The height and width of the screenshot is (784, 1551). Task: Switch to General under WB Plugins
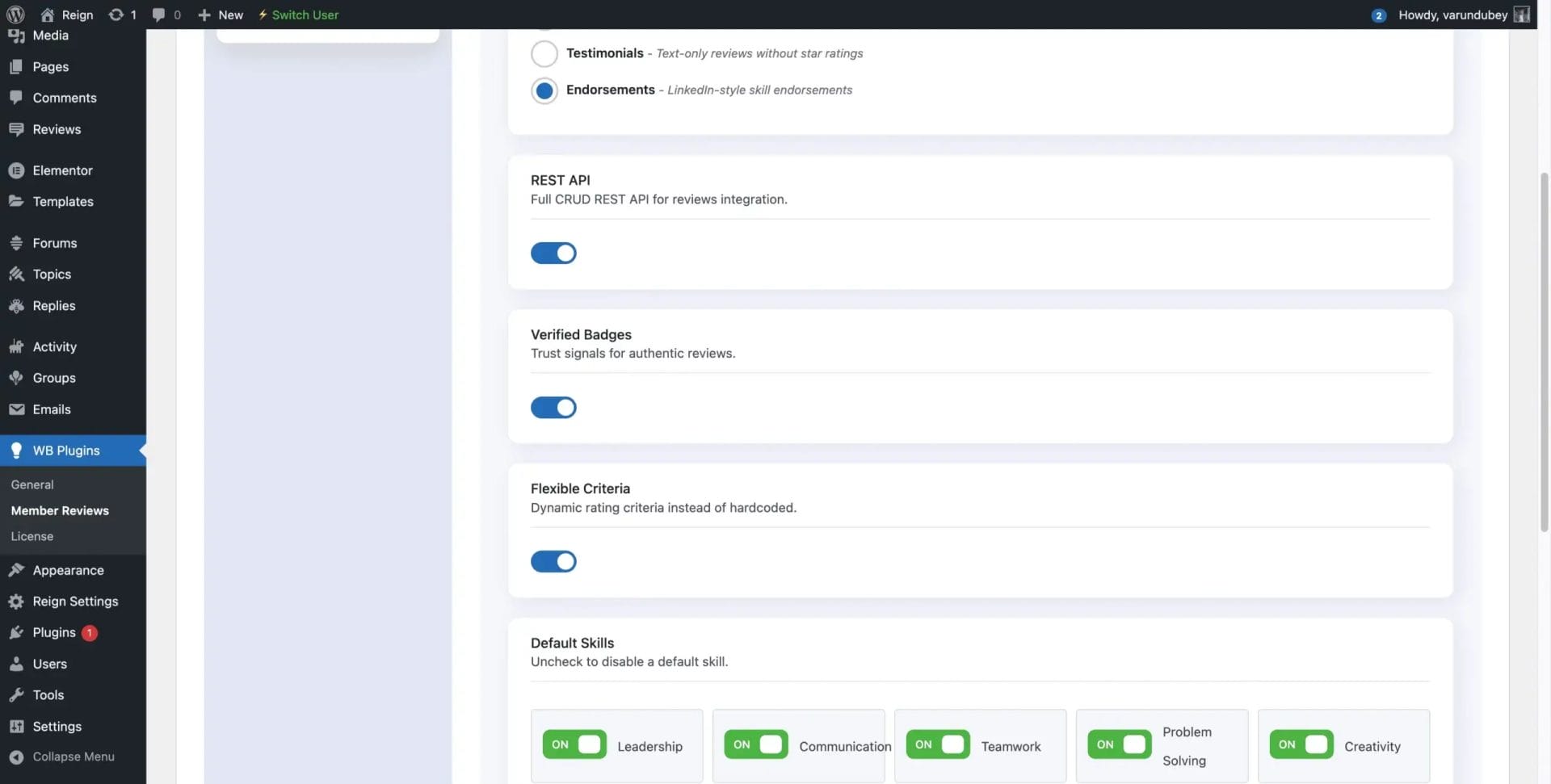coord(32,484)
